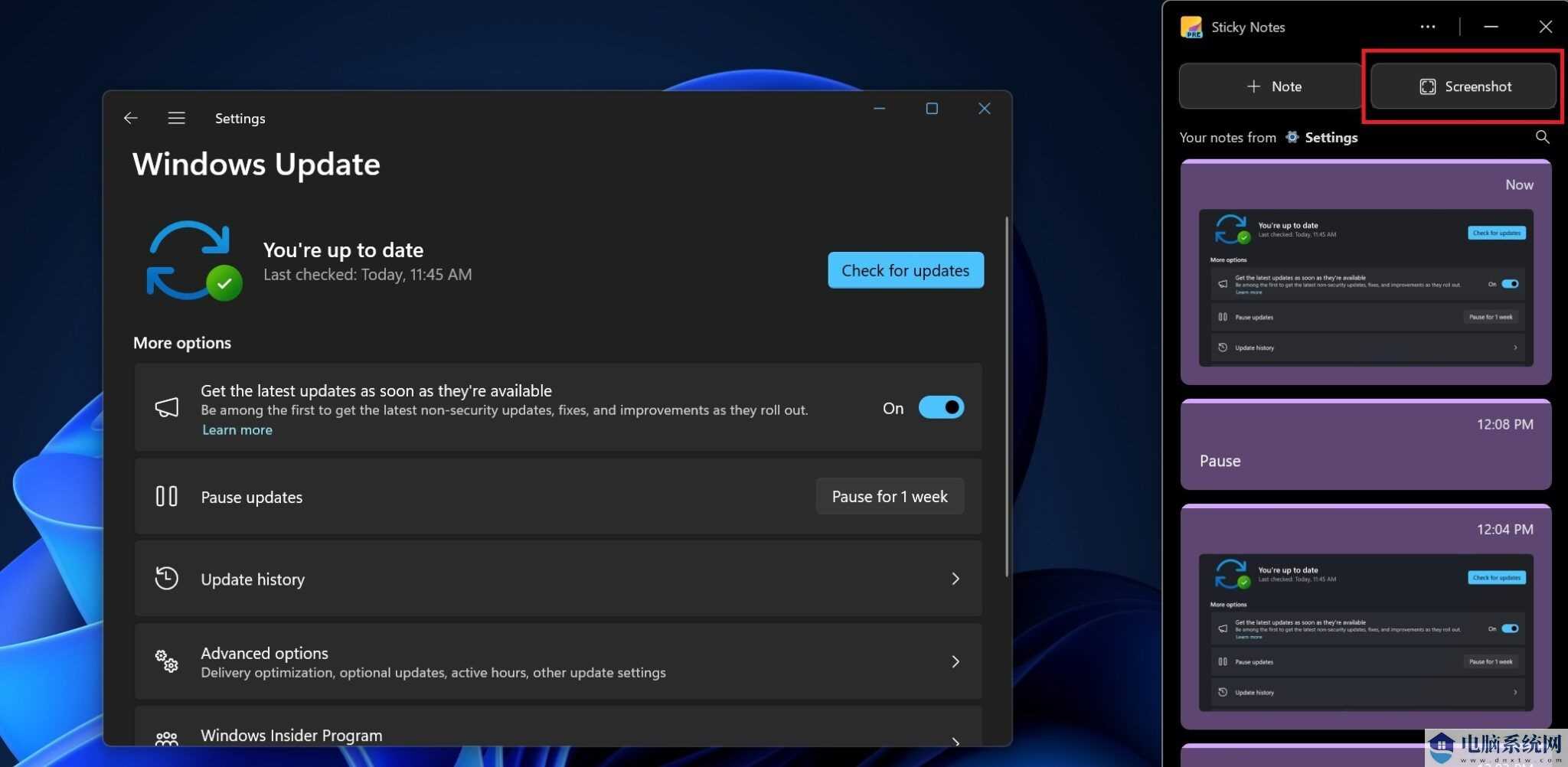The height and width of the screenshot is (767, 1568).
Task: Click the Windows Insider Program label
Action: tap(291, 735)
